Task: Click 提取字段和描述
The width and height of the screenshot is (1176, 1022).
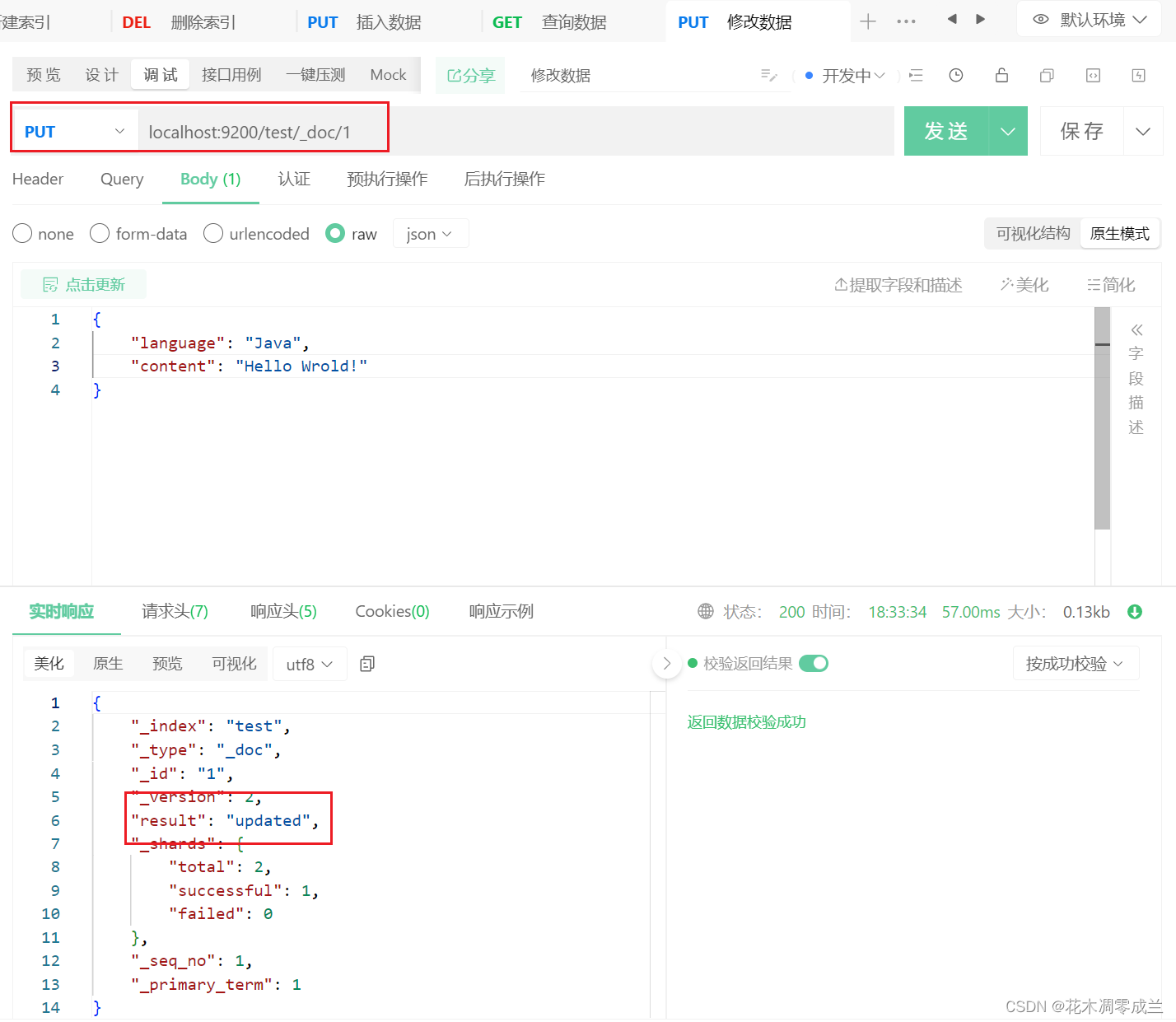Action: click(898, 285)
